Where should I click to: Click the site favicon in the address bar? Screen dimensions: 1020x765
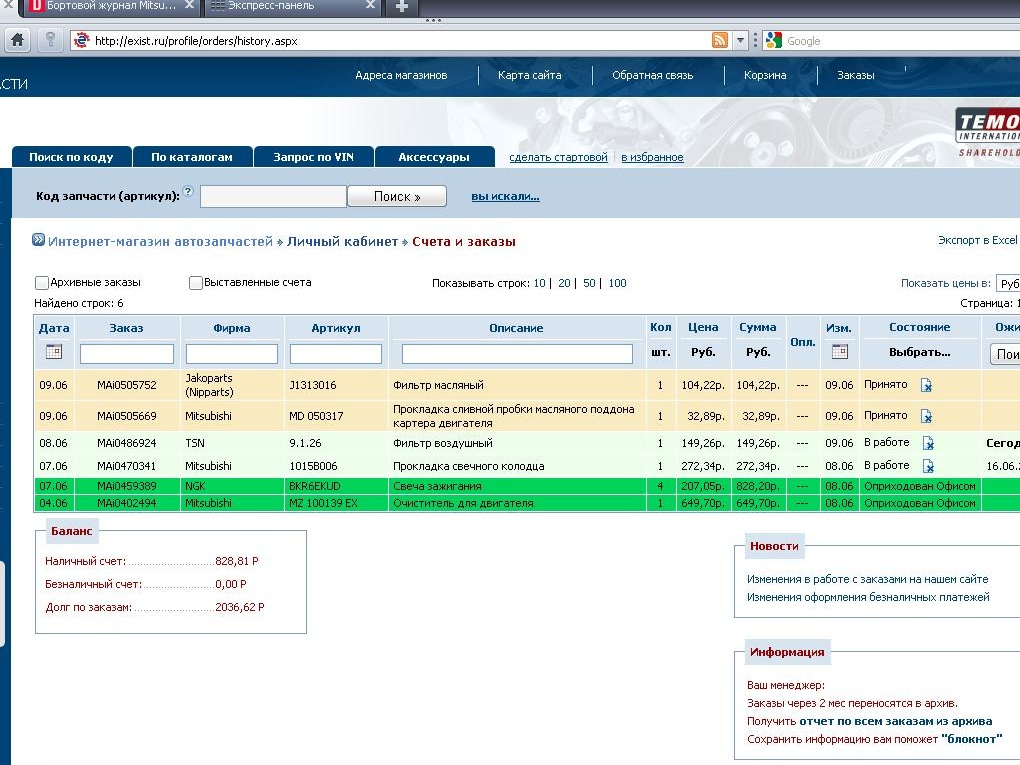[81, 40]
